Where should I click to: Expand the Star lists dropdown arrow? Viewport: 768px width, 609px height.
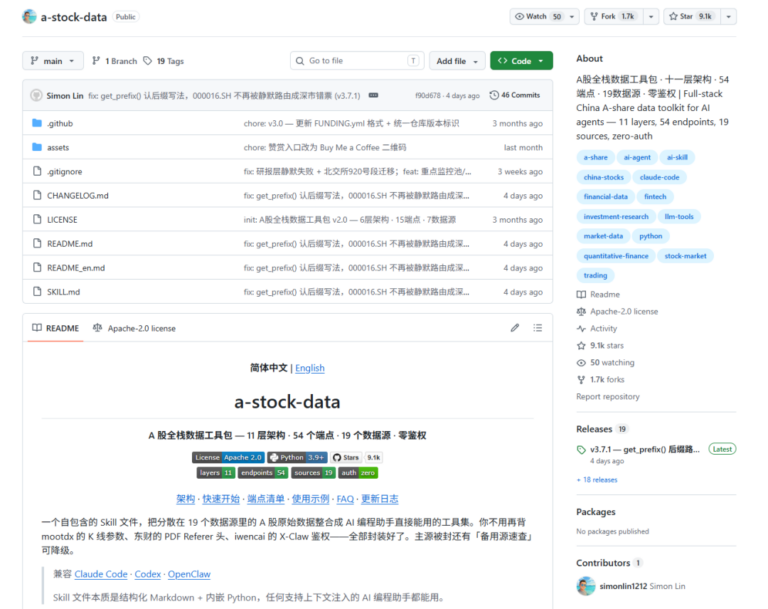click(x=729, y=16)
